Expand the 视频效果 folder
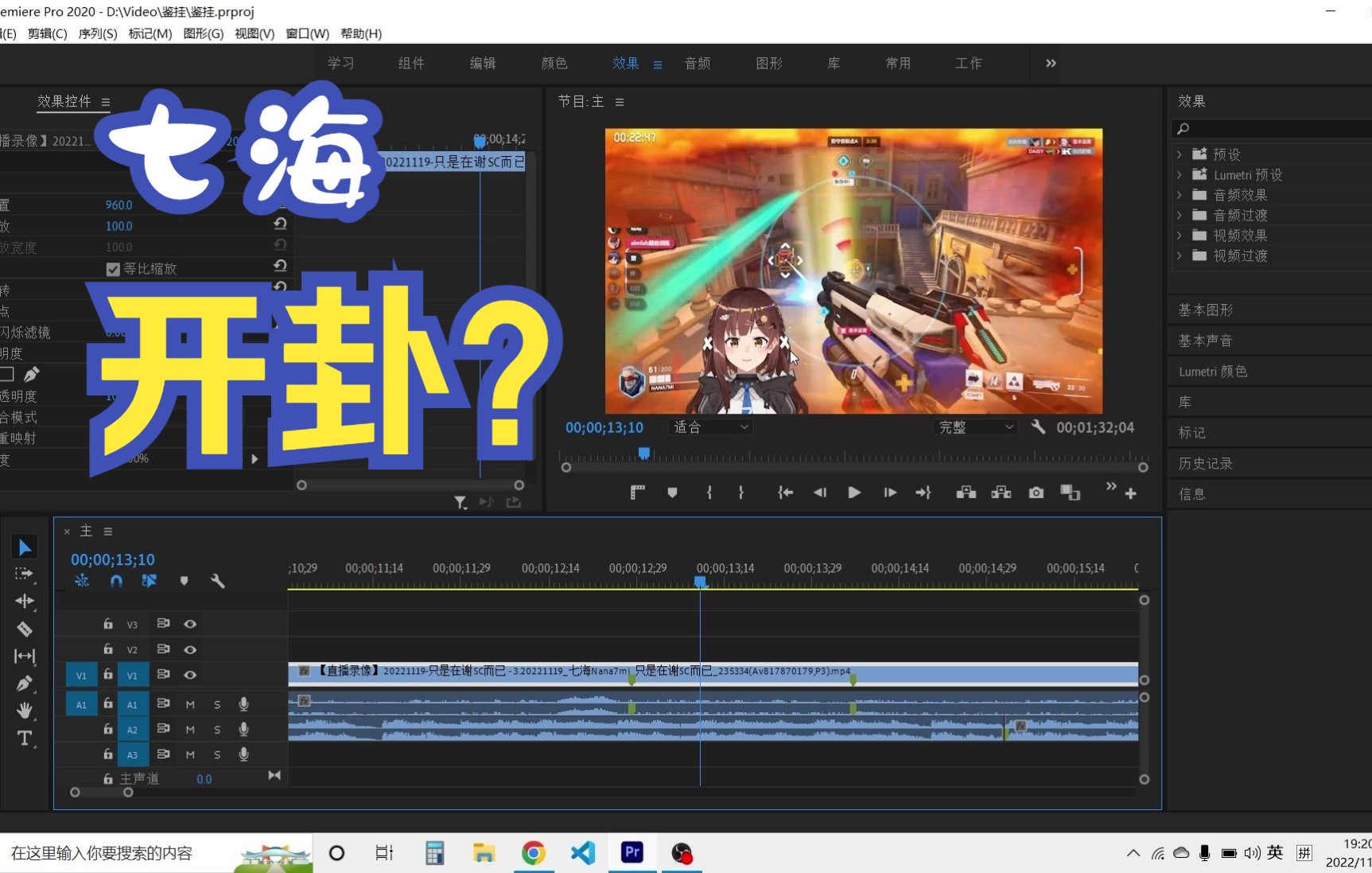The height and width of the screenshot is (873, 1372). (1180, 236)
